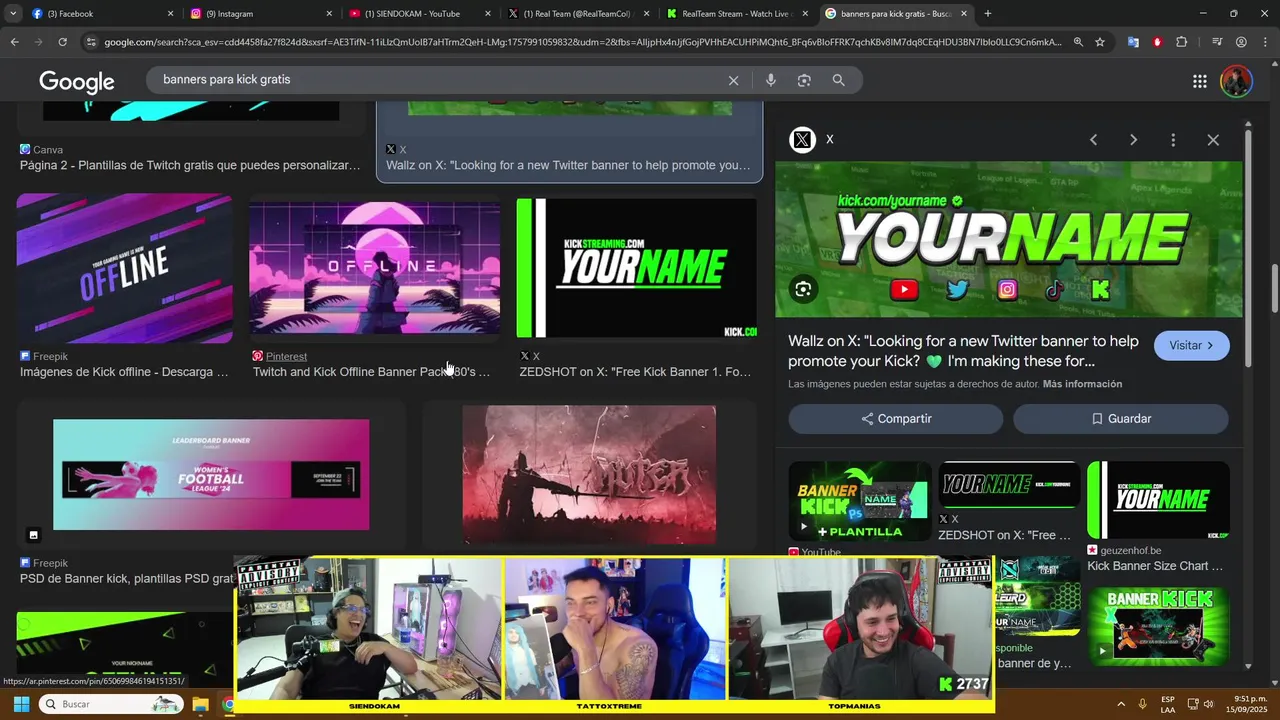
Task: Select the Banner Kick Plantilla related thumbnail
Action: pos(859,501)
